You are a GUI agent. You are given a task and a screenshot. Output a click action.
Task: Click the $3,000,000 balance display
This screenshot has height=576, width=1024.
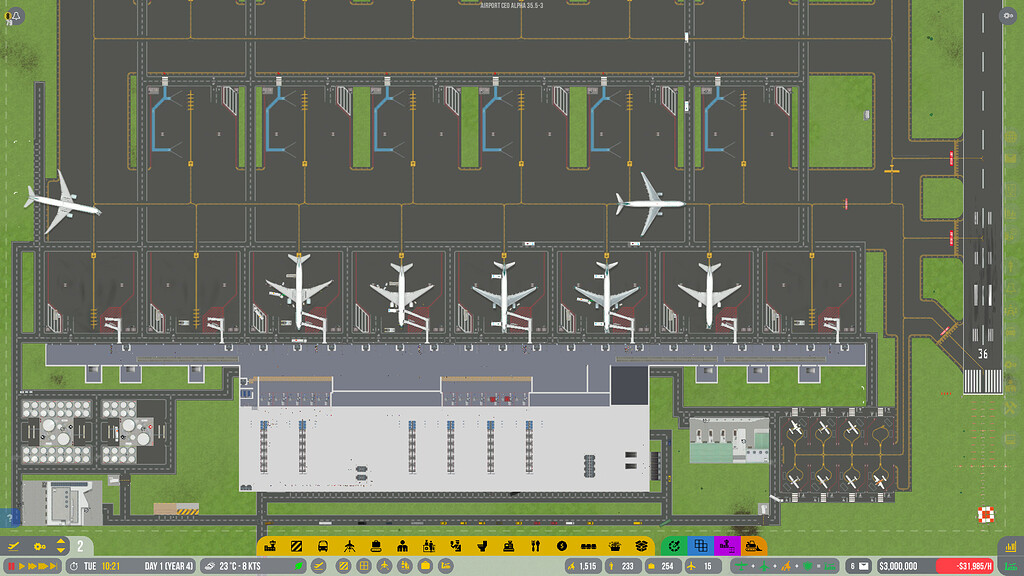click(898, 565)
